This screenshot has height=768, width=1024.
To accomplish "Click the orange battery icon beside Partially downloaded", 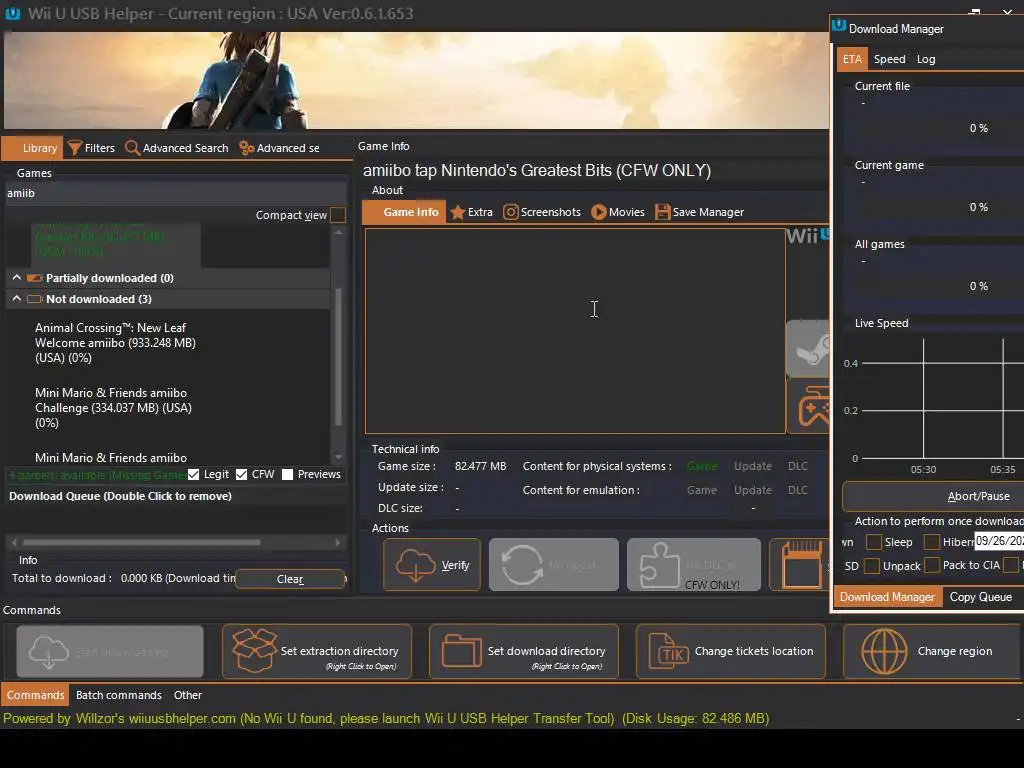I will pos(35,278).
